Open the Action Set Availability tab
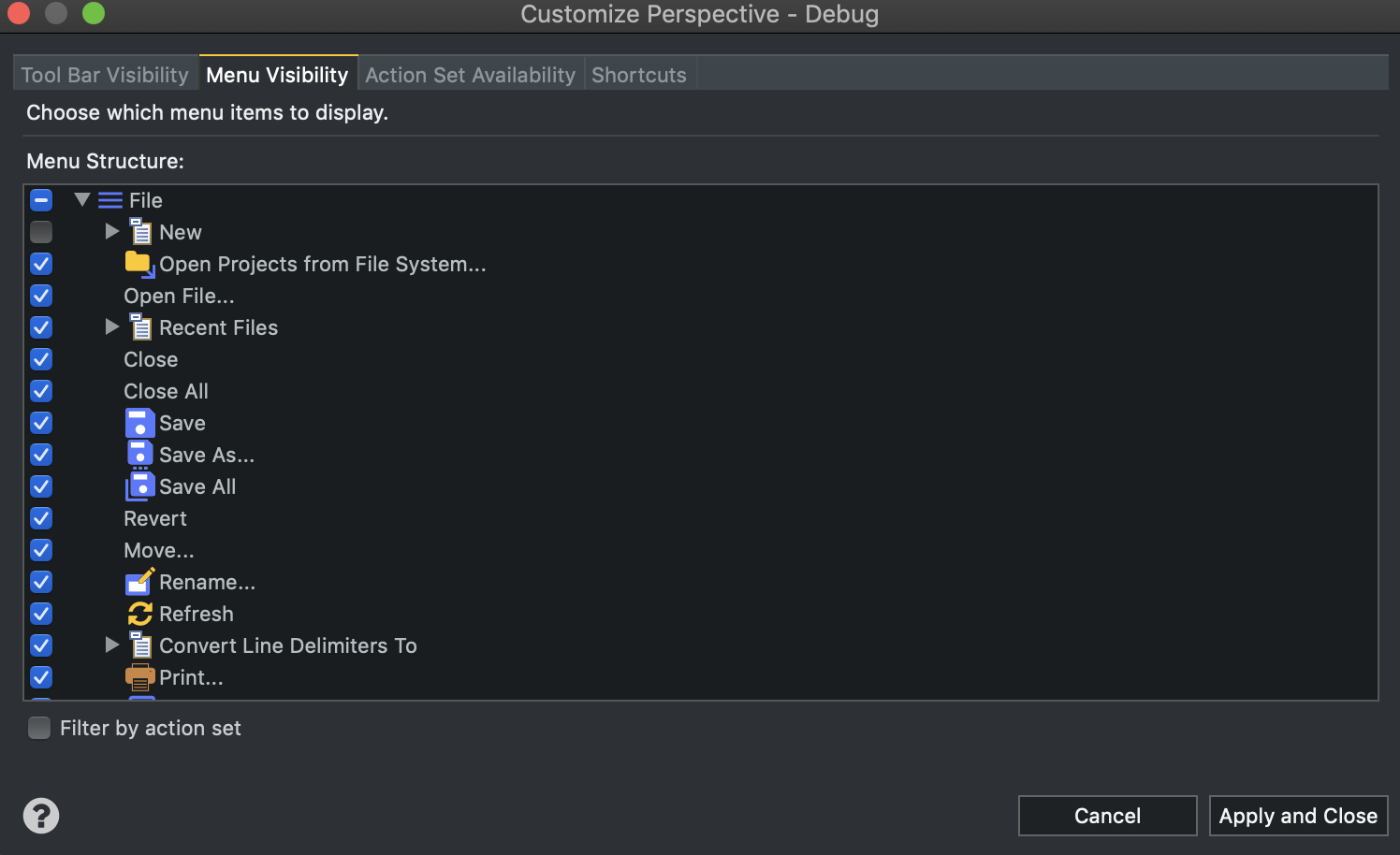 (x=470, y=75)
